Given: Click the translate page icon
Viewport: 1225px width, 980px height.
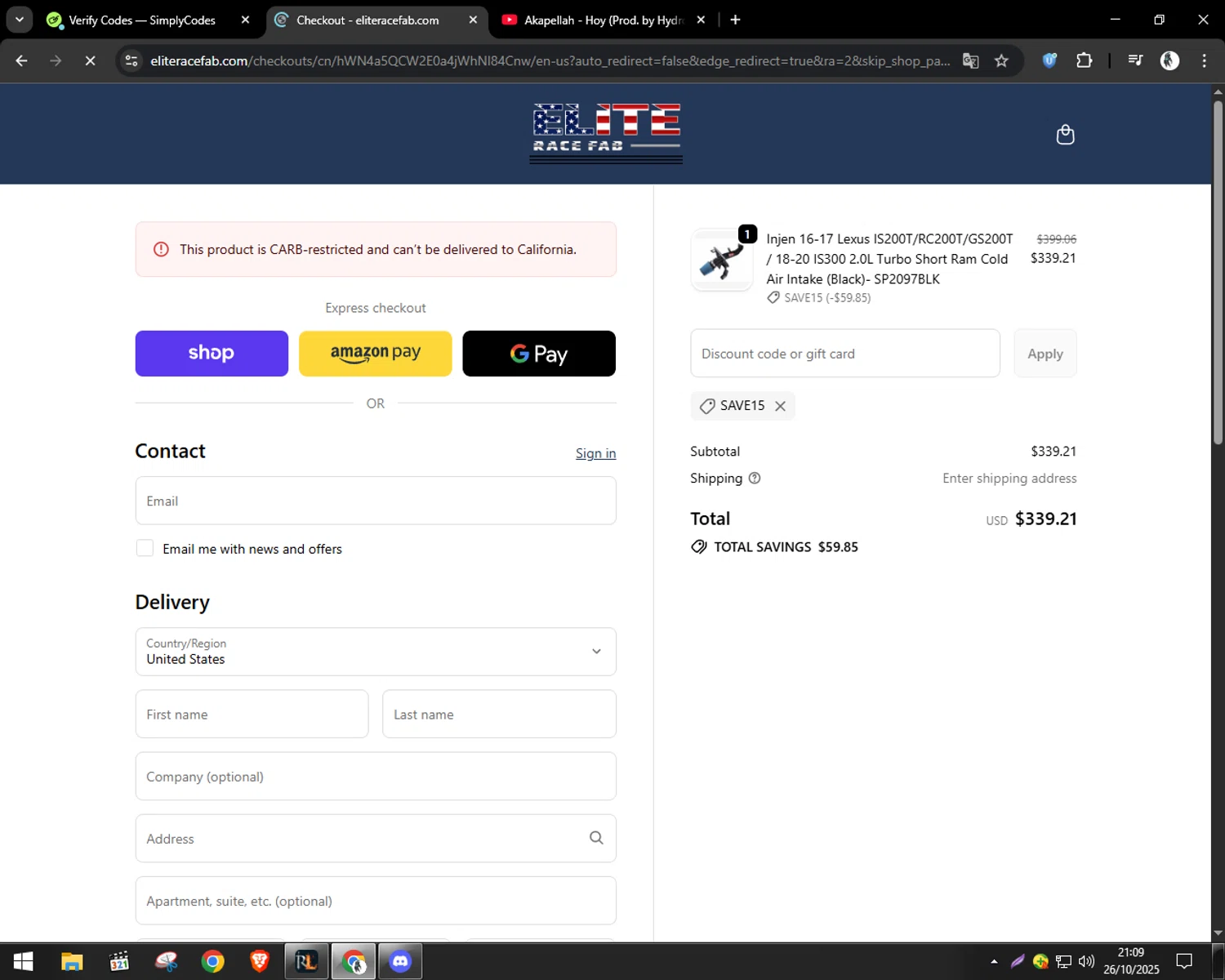Looking at the screenshot, I should 970,60.
